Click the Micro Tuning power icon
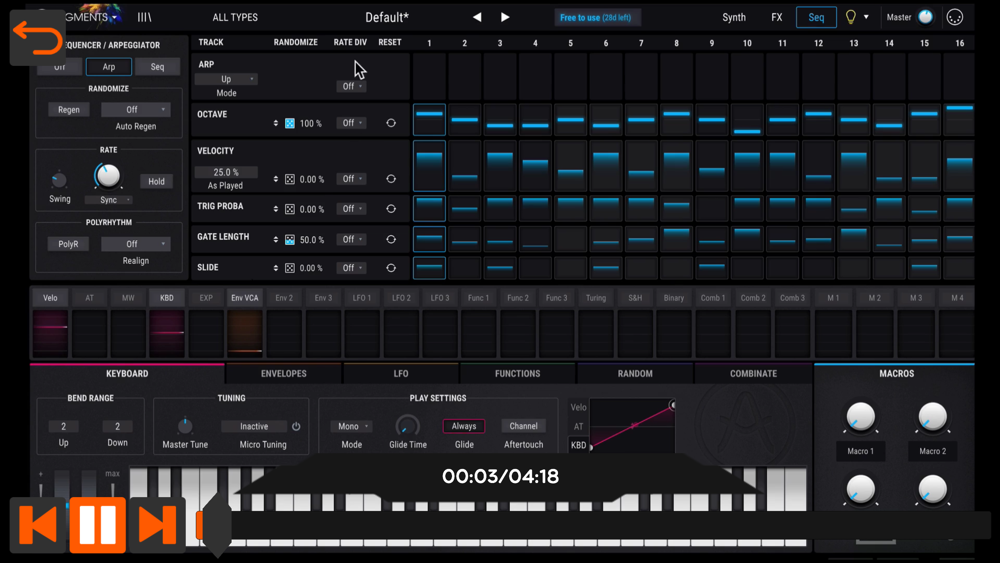Screen dimensions: 1000x563 [296, 426]
